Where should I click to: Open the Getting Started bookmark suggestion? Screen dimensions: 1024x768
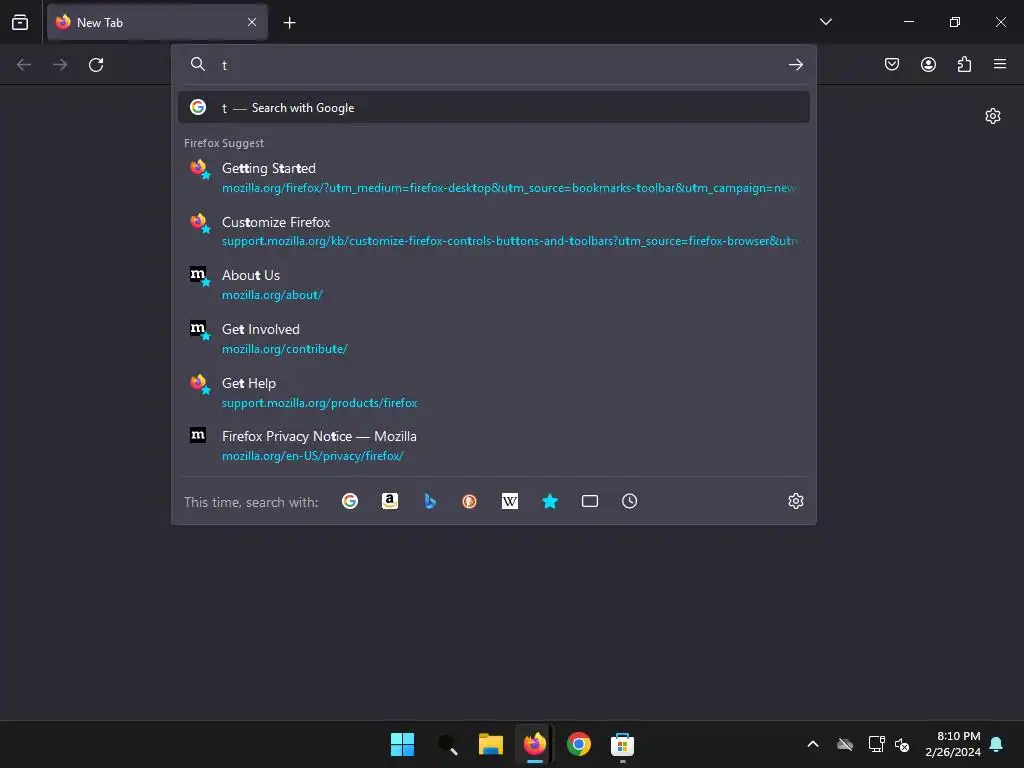(494, 178)
